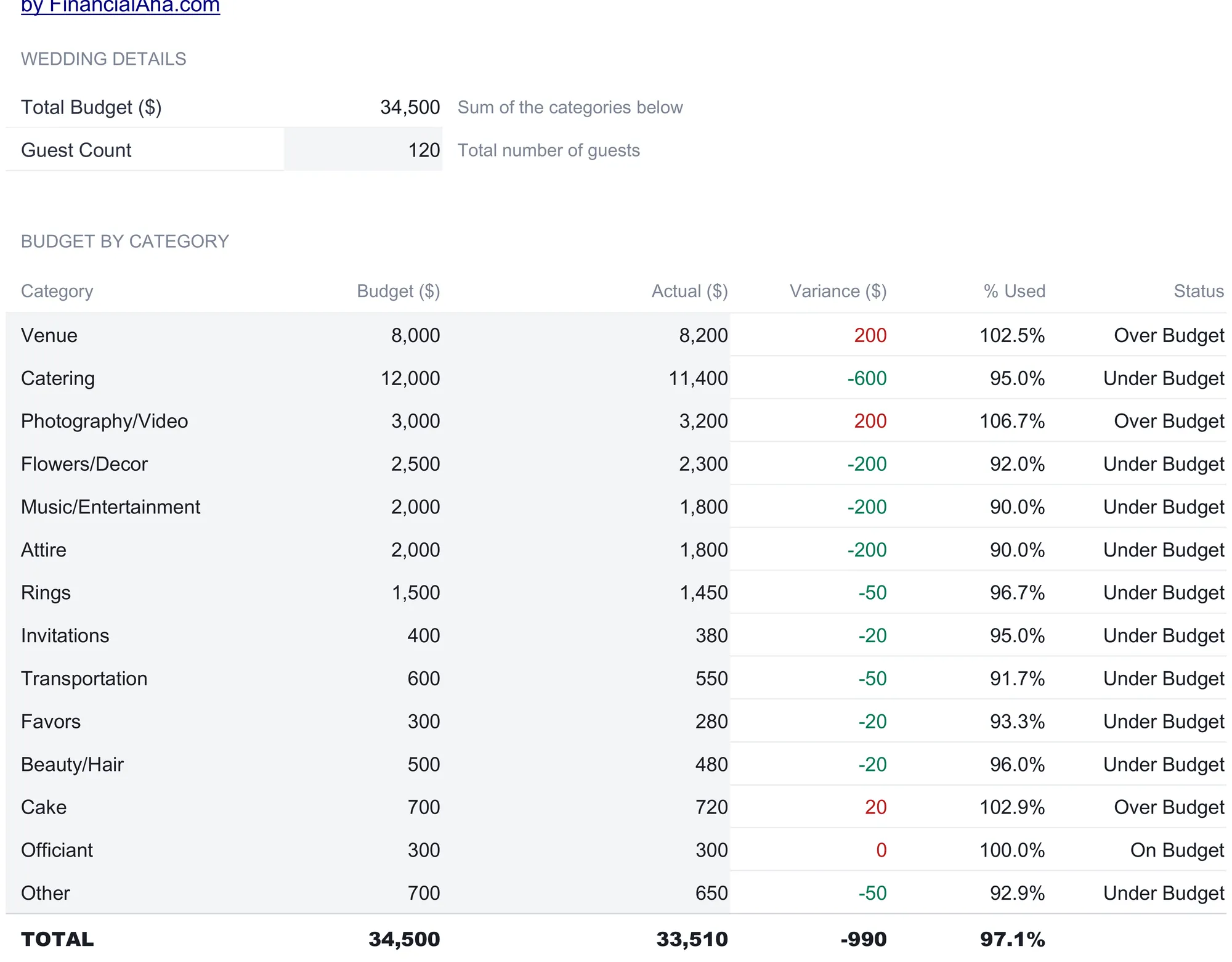
Task: Click Rings actual cell 1,450
Action: tap(703, 593)
